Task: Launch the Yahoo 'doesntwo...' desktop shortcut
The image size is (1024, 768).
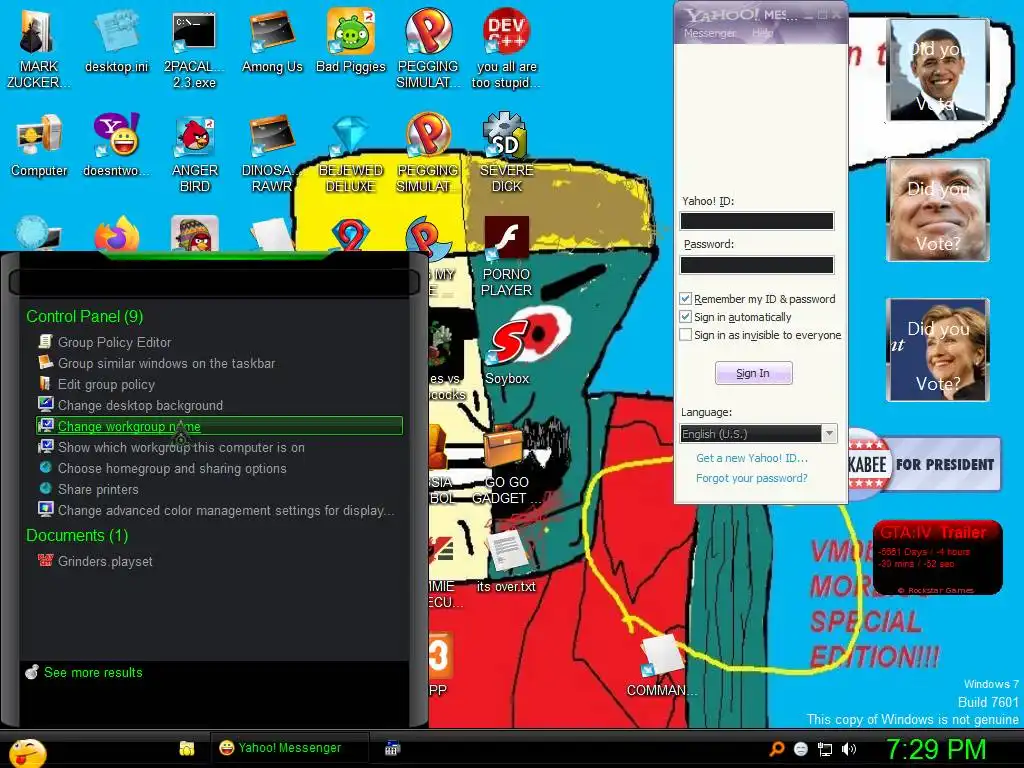Action: 116,145
